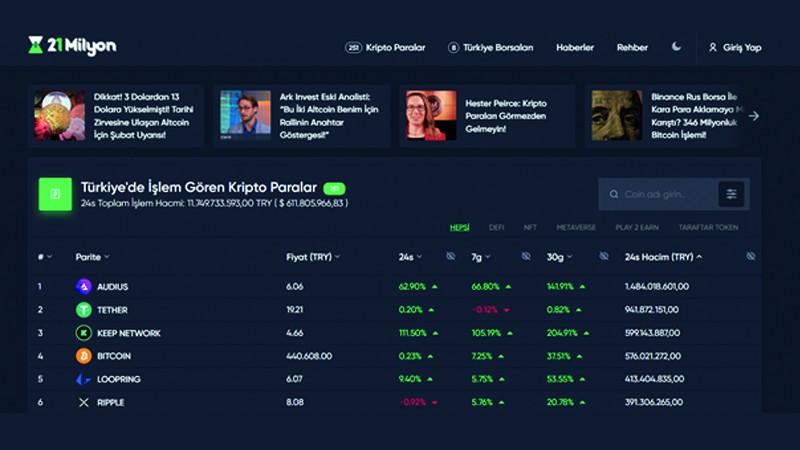Click the 21Milyon logo

pyautogui.click(x=72, y=45)
